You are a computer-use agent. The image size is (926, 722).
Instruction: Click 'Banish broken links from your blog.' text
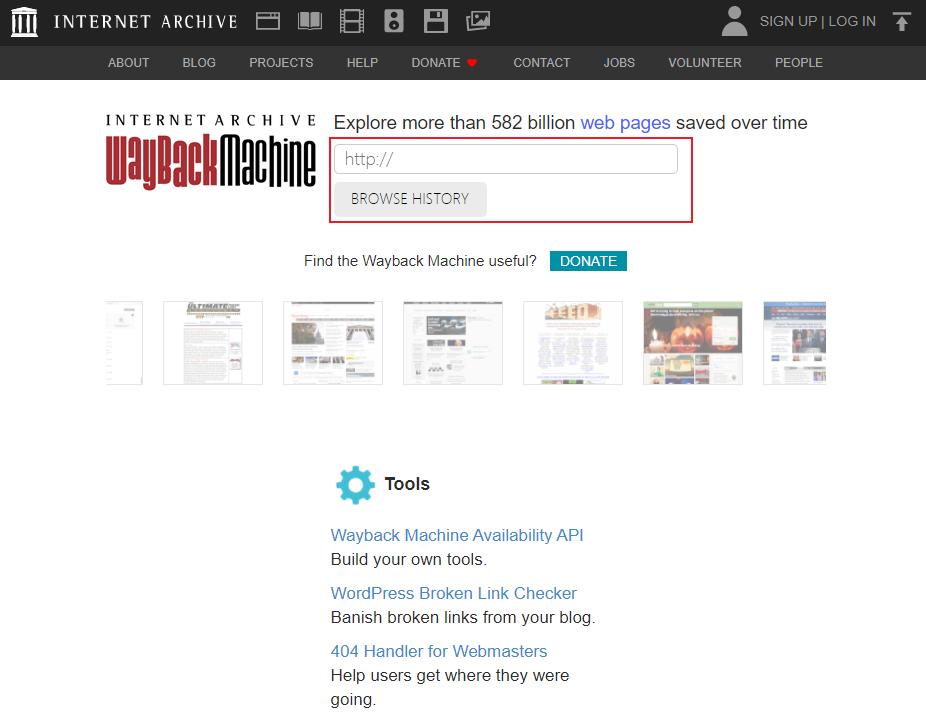[x=463, y=618]
